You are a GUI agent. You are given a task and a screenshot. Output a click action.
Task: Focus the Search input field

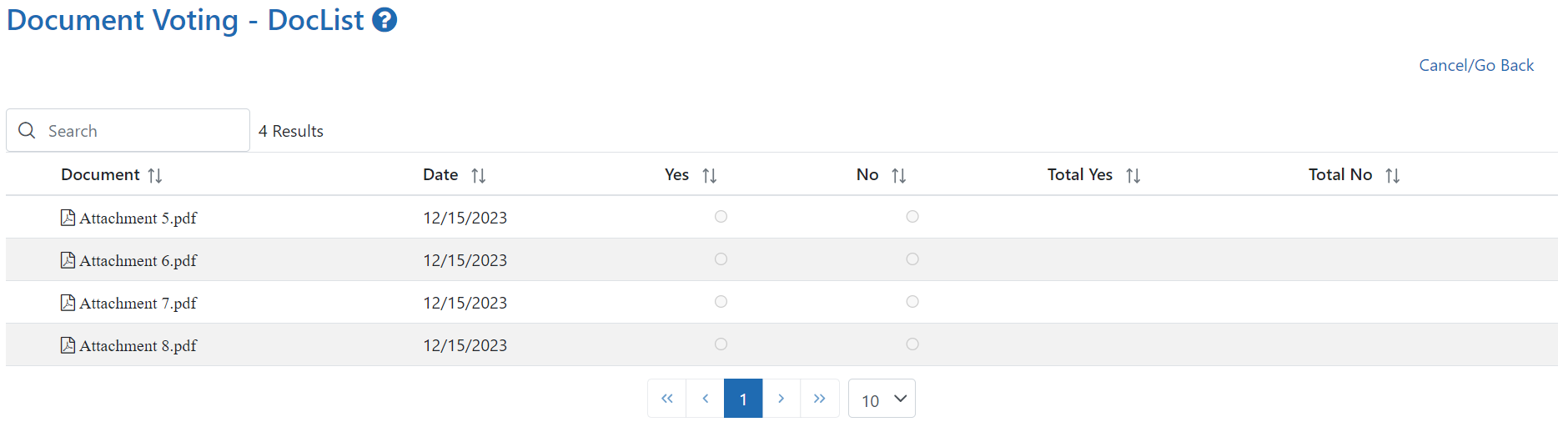point(128,130)
